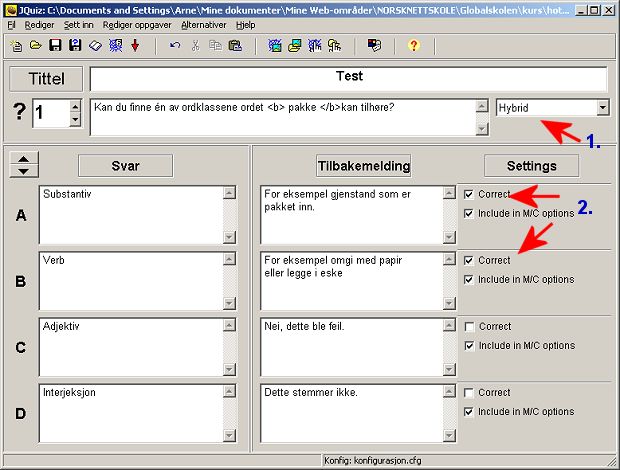Create a new file with toolbar icon

16,46
